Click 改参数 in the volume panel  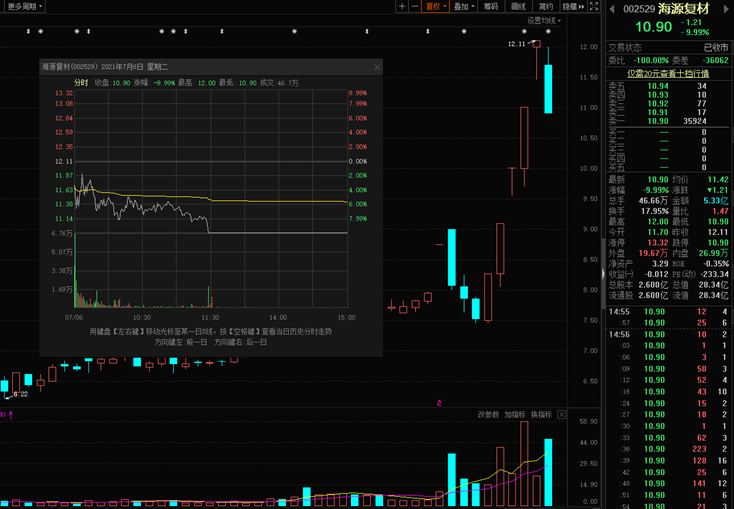[x=488, y=414]
